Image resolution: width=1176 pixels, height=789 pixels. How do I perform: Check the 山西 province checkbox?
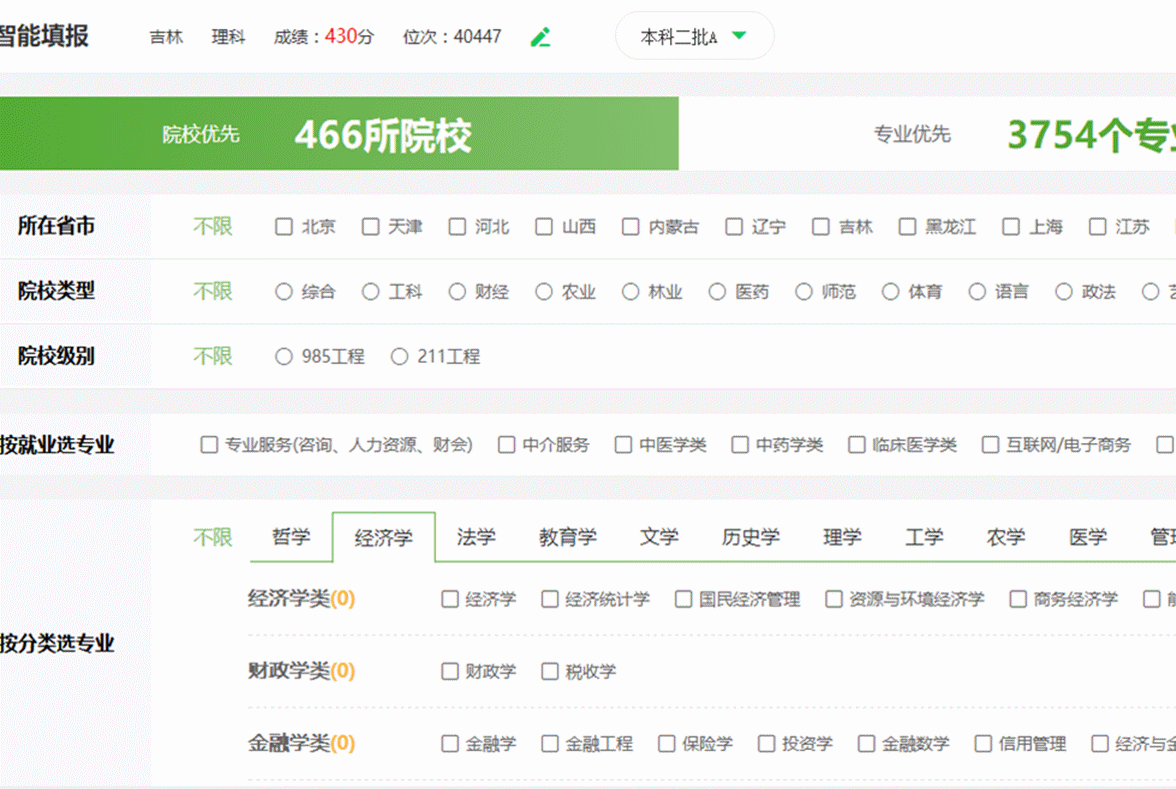coord(544,226)
